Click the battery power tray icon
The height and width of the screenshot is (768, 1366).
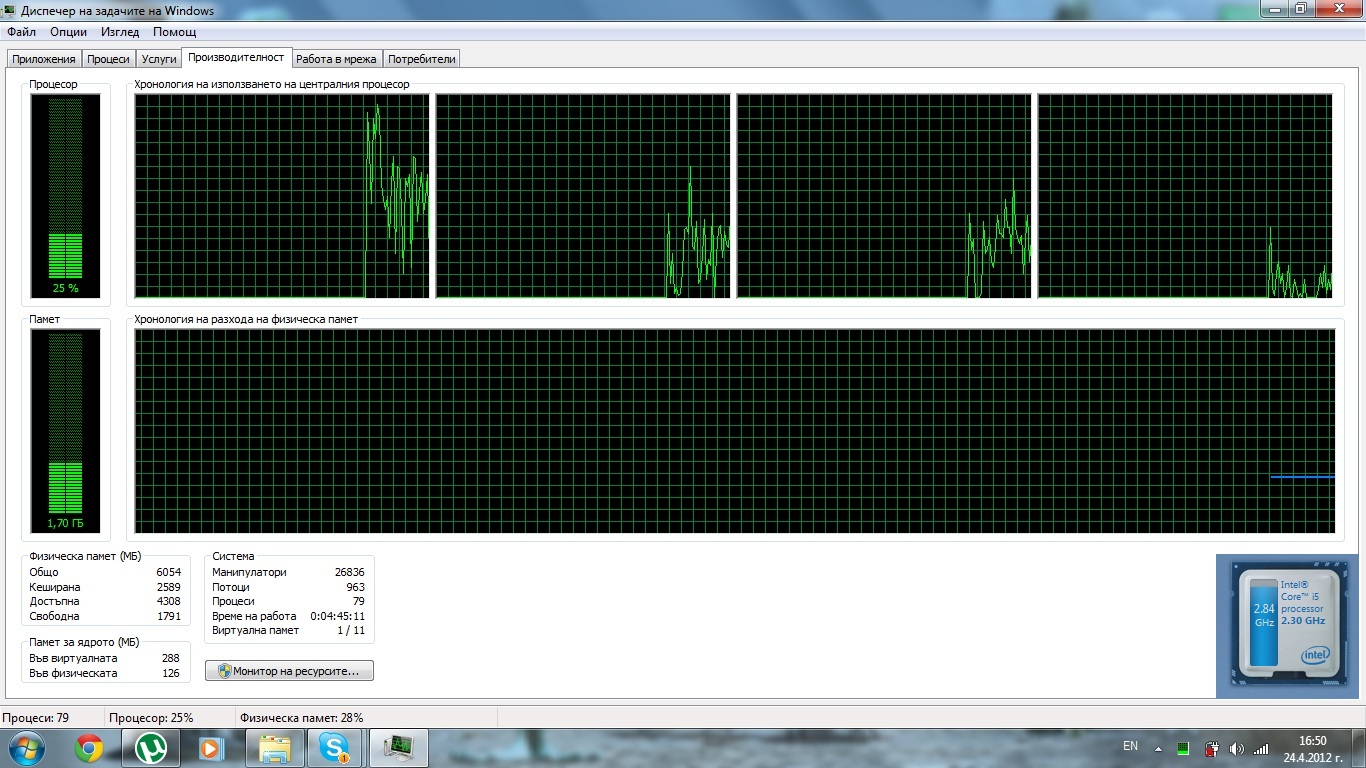[x=1210, y=748]
